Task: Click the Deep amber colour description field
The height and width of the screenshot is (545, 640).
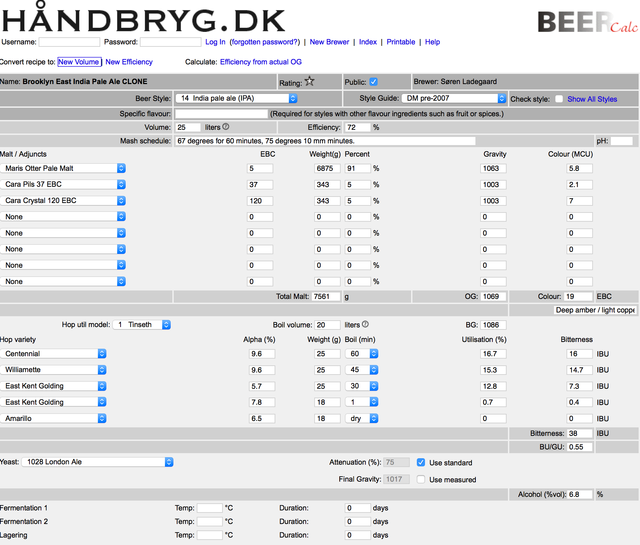Action: tap(595, 310)
